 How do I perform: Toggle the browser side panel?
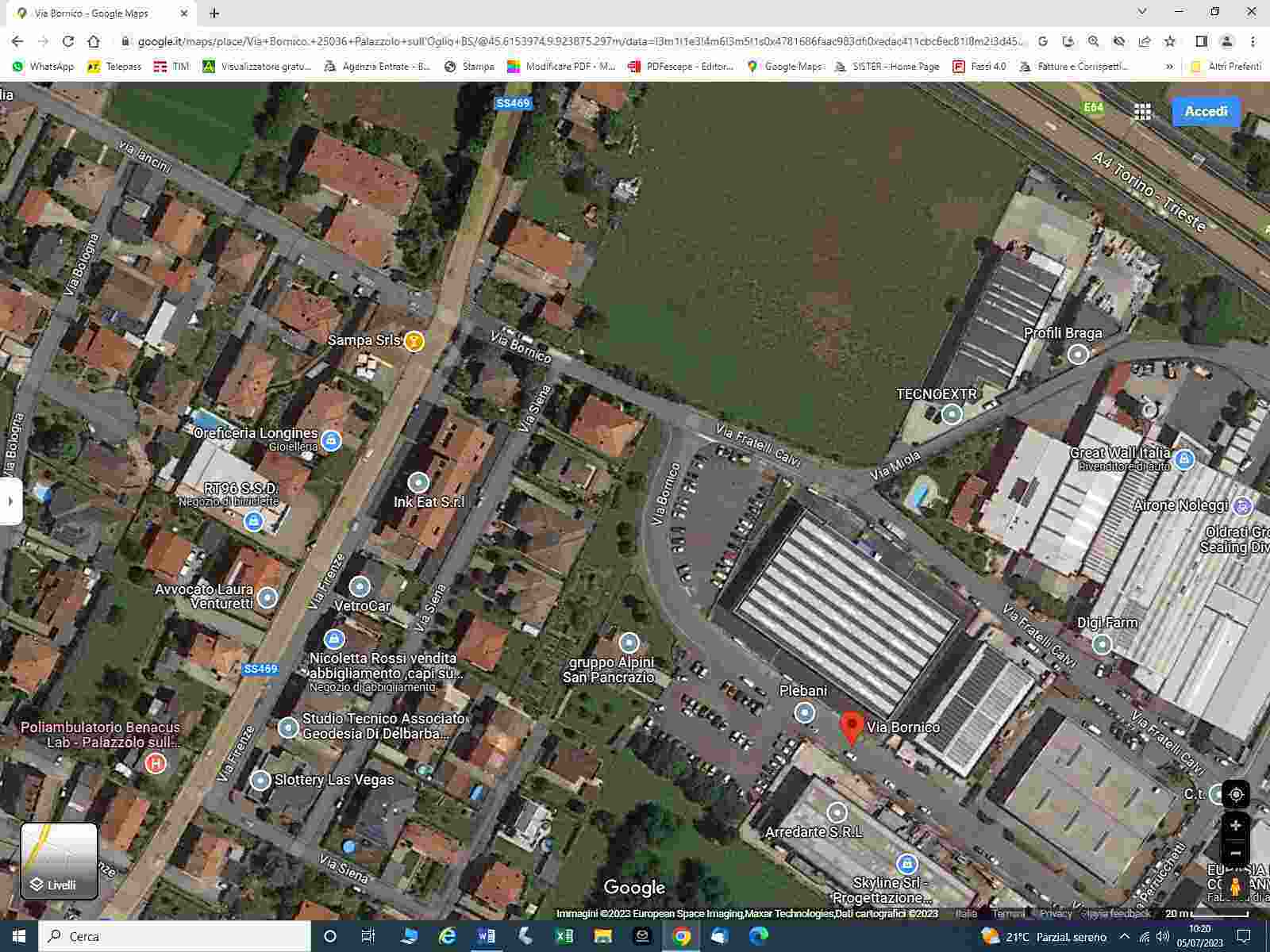tap(1201, 41)
